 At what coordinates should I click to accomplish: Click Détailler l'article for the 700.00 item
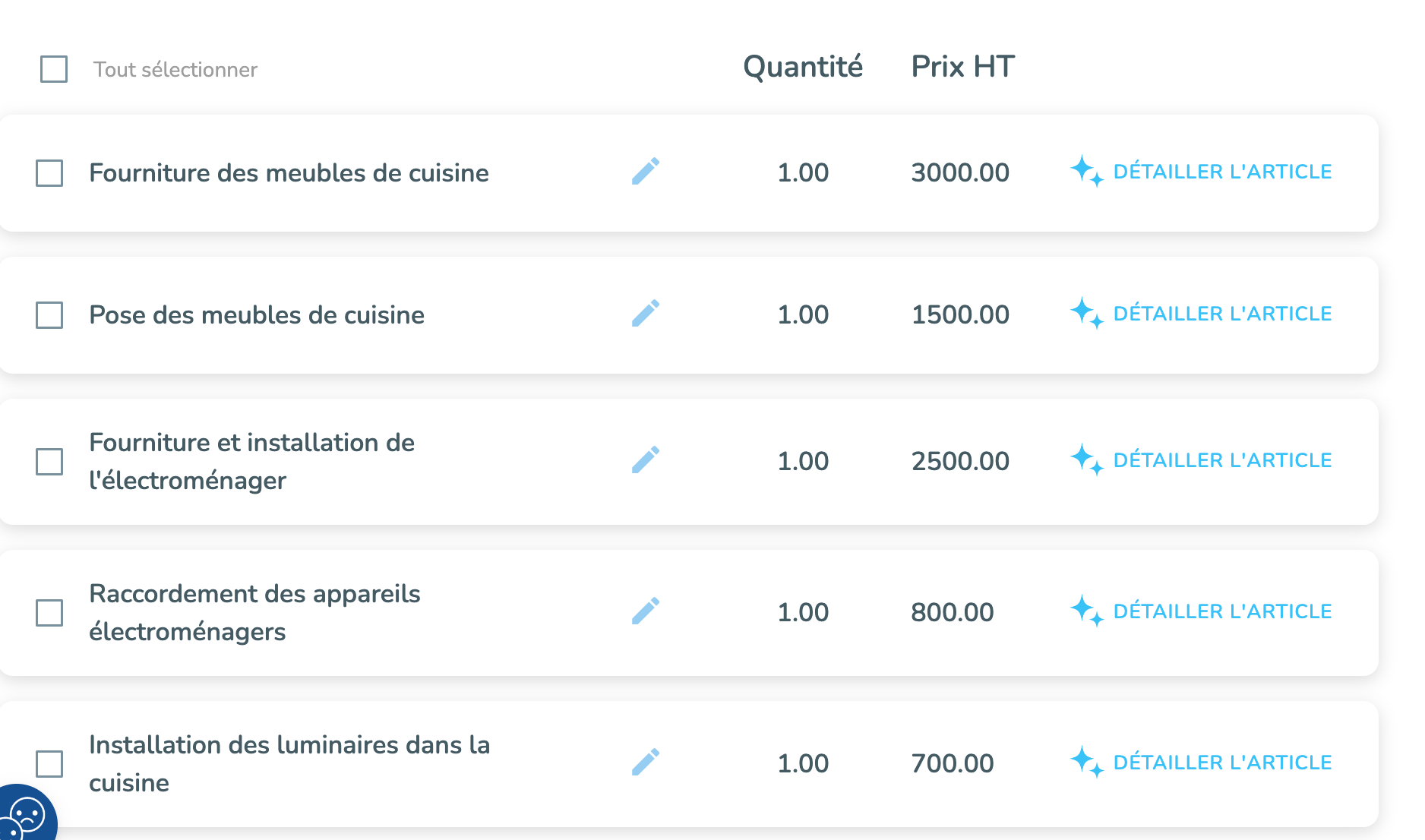click(1221, 763)
